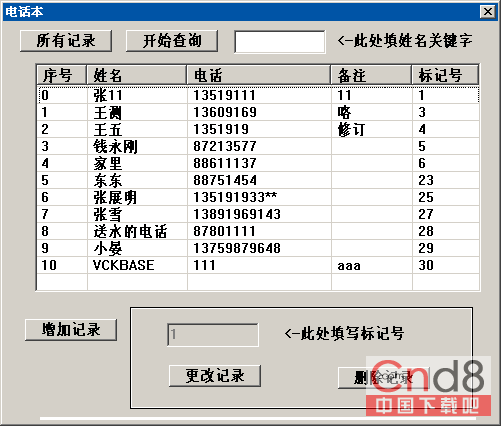Sort by the 序号 column header
Image resolution: width=501 pixels, height=426 pixels.
click(62, 75)
